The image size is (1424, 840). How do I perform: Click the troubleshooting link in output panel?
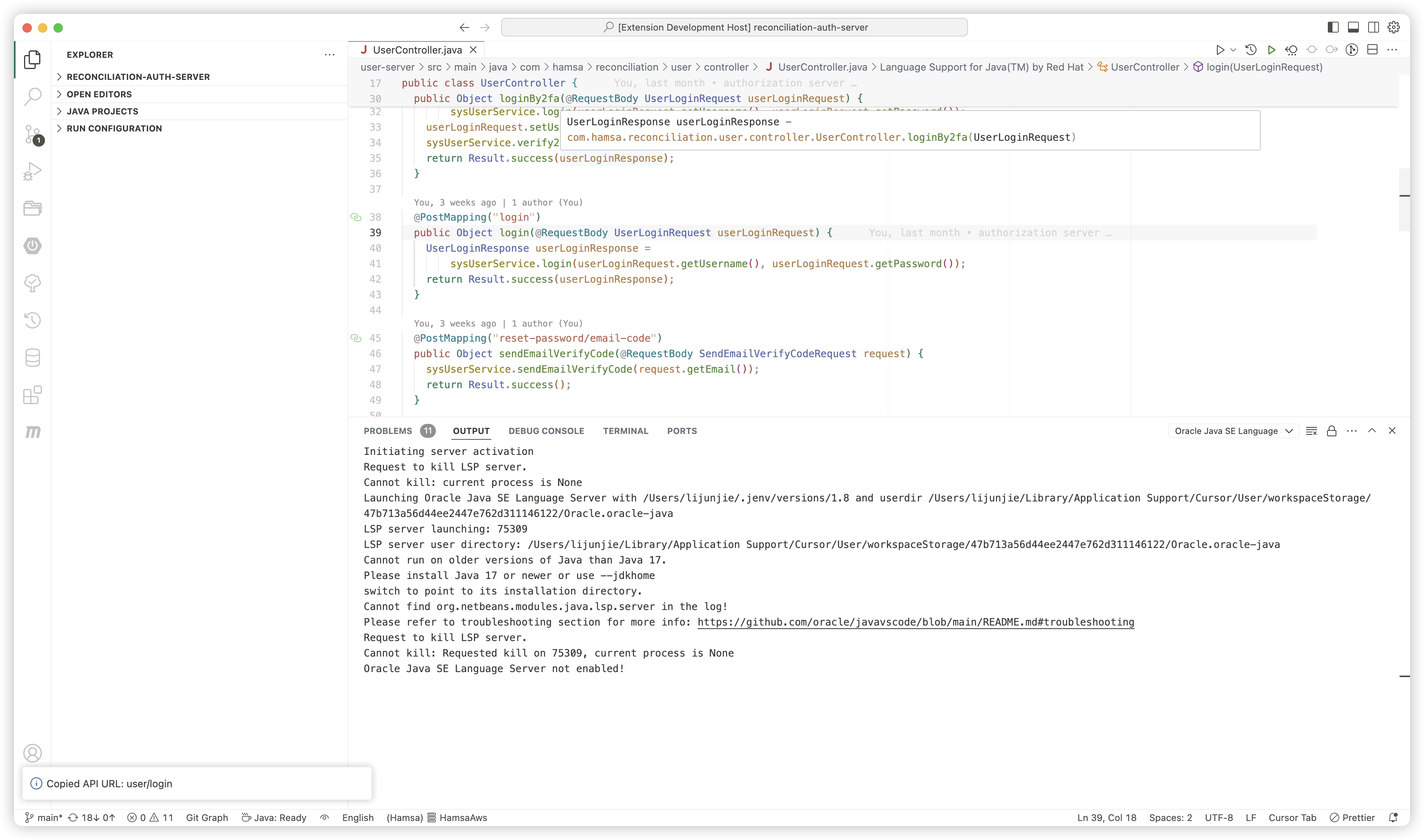coord(916,622)
